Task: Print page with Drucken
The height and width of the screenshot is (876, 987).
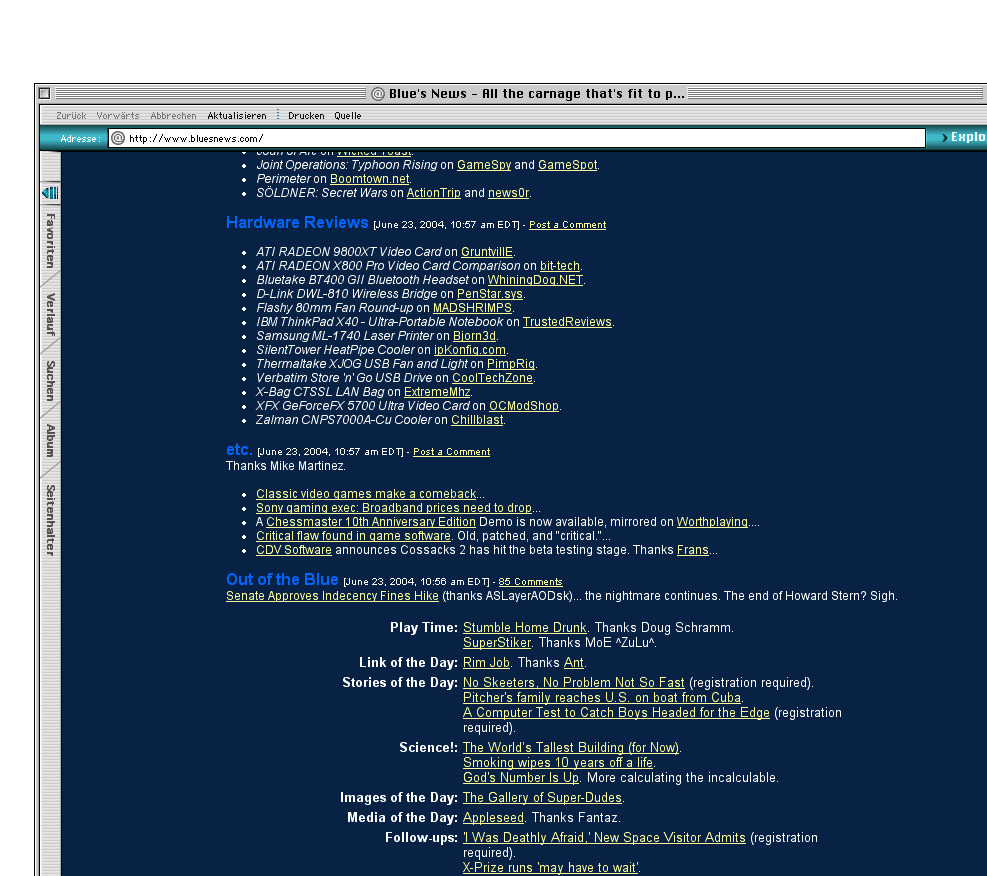Action: (306, 116)
